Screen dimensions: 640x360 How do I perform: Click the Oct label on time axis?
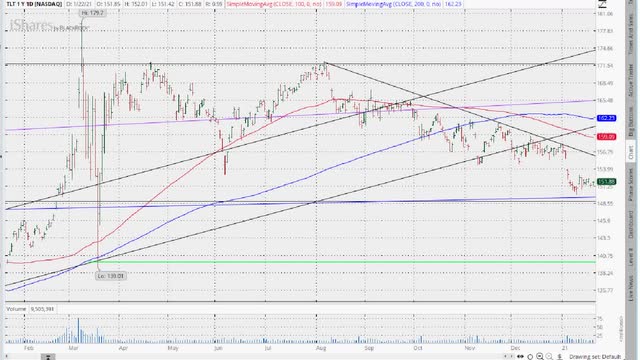pos(417,348)
